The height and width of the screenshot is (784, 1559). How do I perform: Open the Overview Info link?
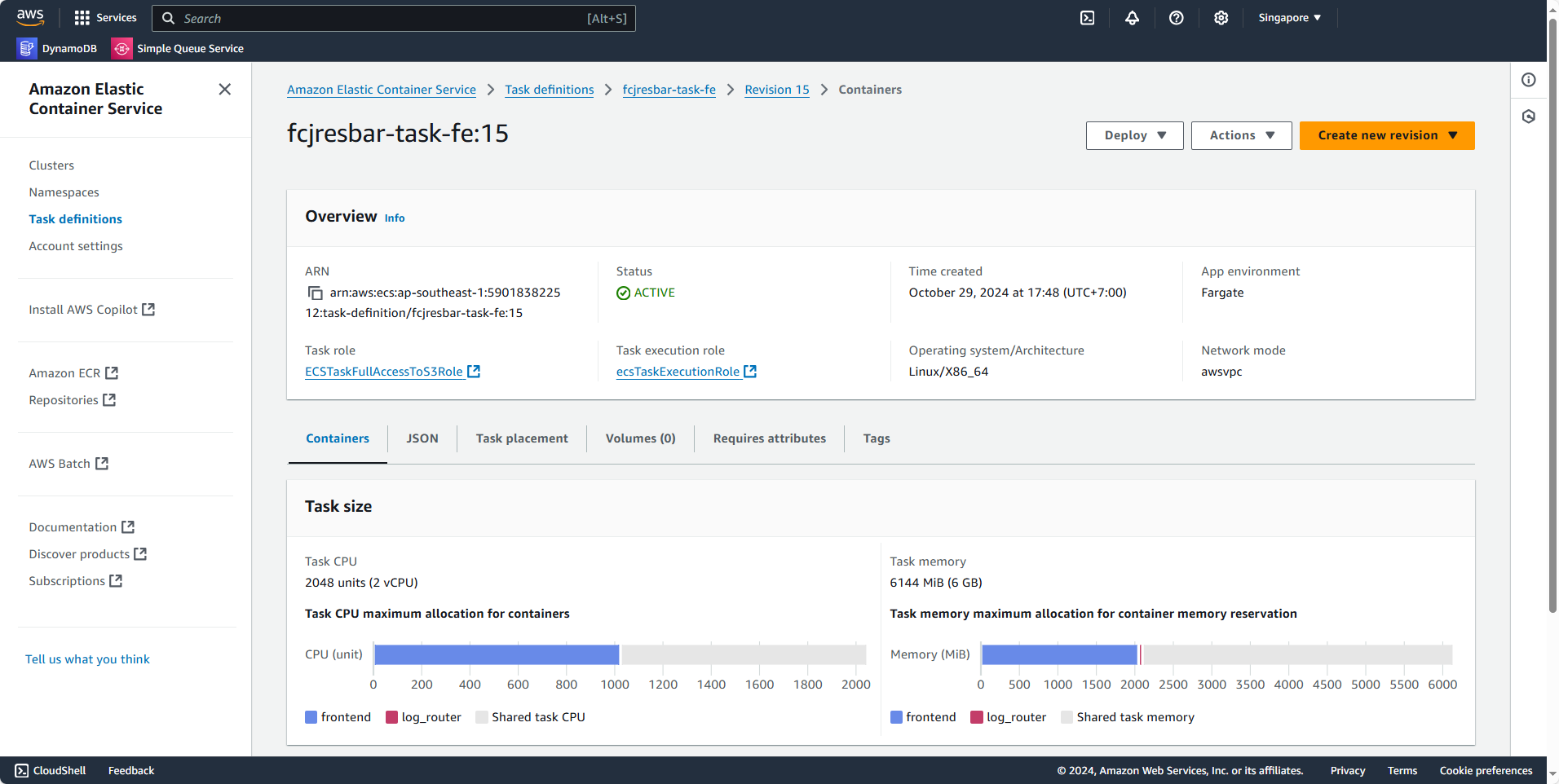[x=395, y=218]
